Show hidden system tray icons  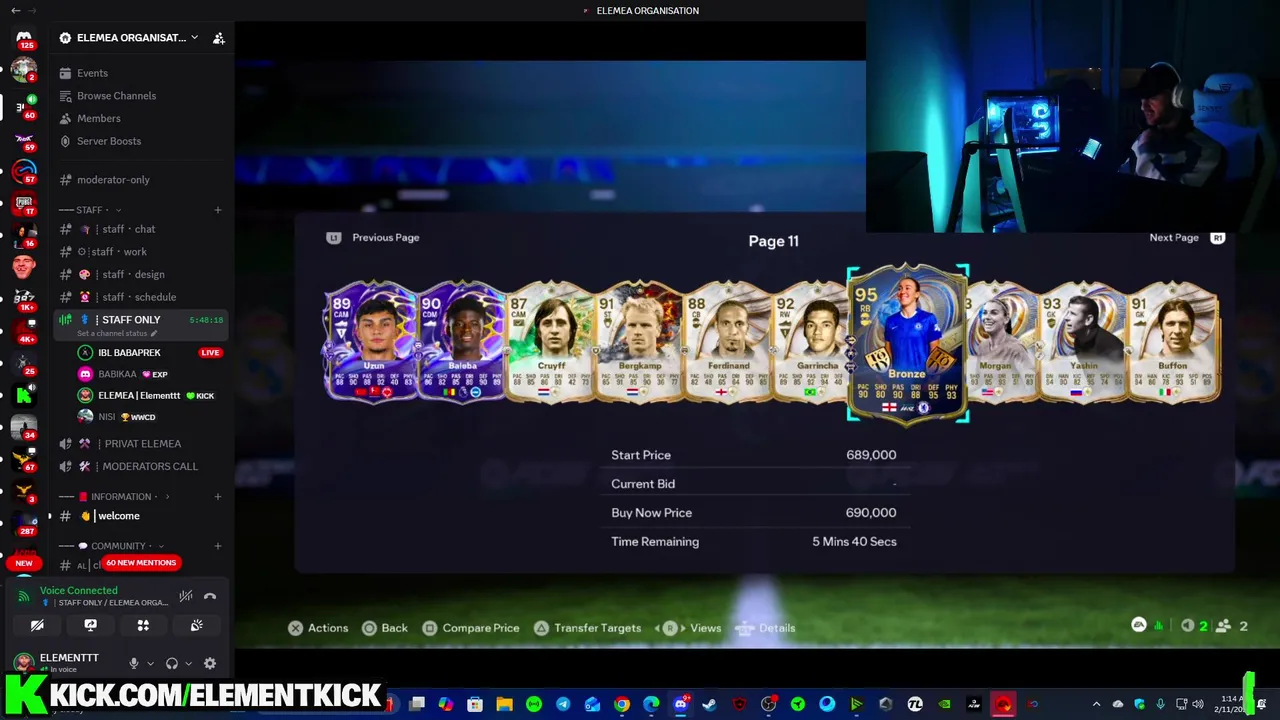[x=1096, y=704]
